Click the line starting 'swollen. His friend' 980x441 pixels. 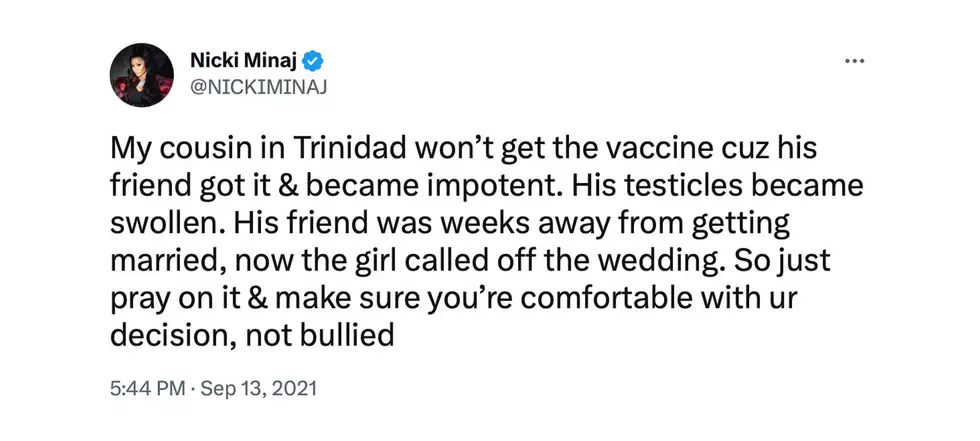pos(450,225)
